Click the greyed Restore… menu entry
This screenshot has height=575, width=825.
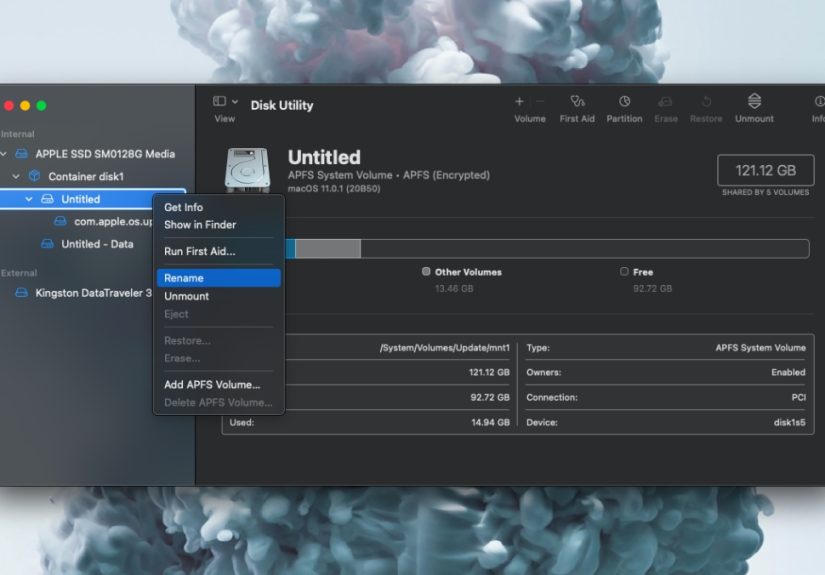click(x=187, y=340)
